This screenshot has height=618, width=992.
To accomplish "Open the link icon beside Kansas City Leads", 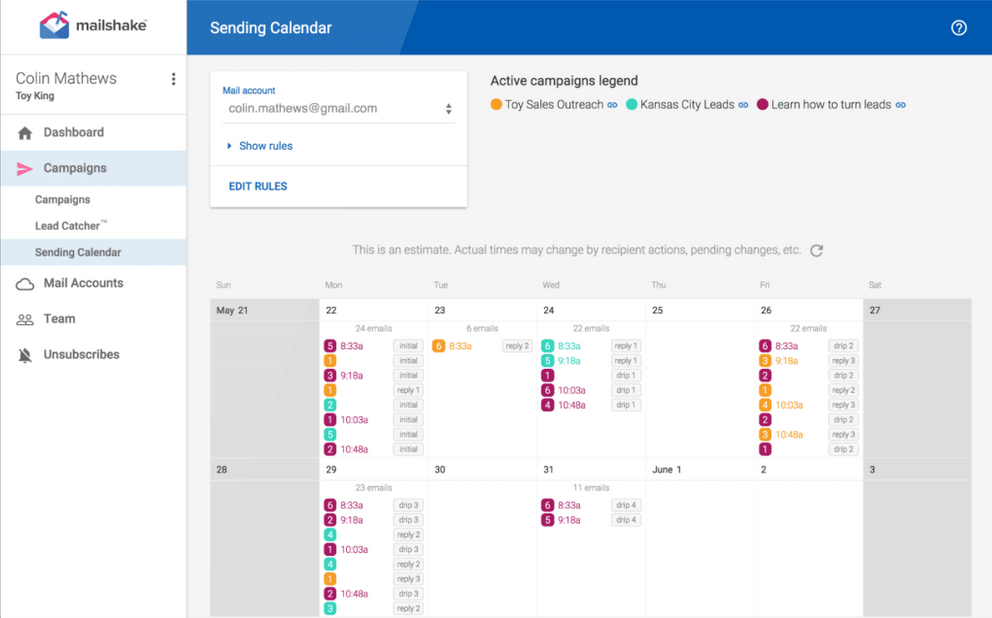I will coord(743,105).
